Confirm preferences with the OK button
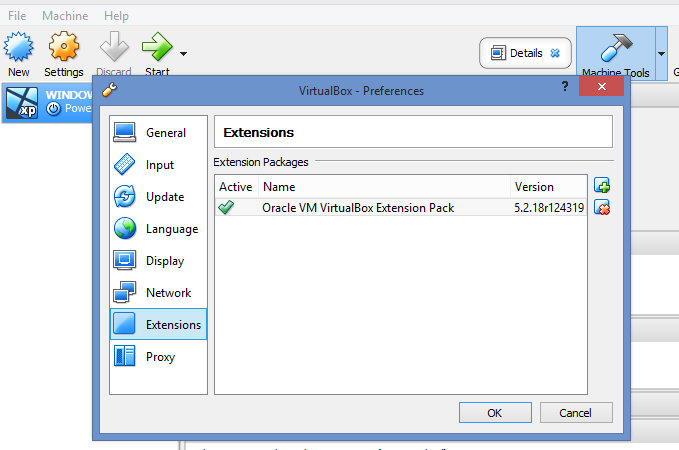679x450 pixels. [x=495, y=413]
